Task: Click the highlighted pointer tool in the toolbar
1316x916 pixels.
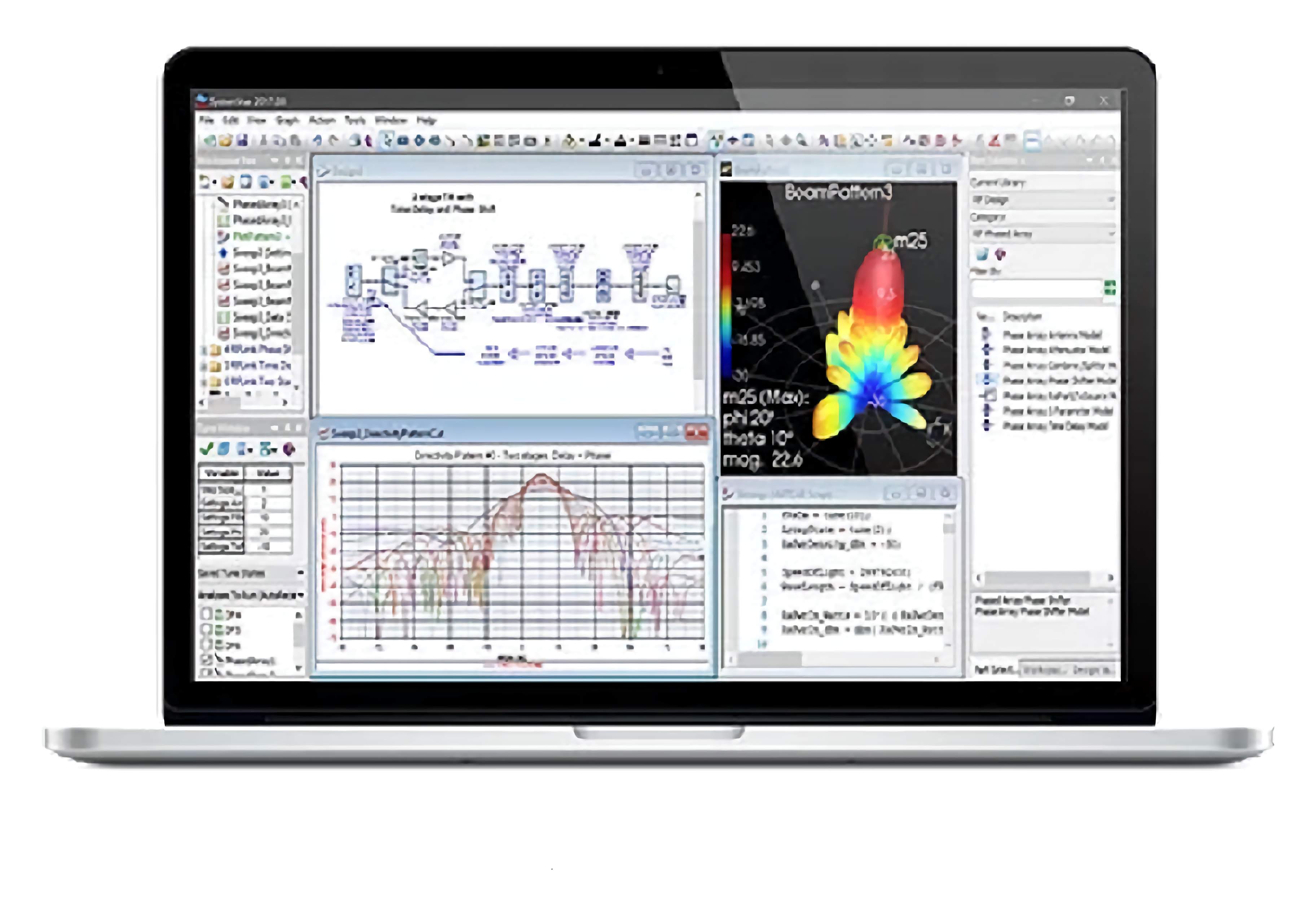Action: tap(387, 140)
